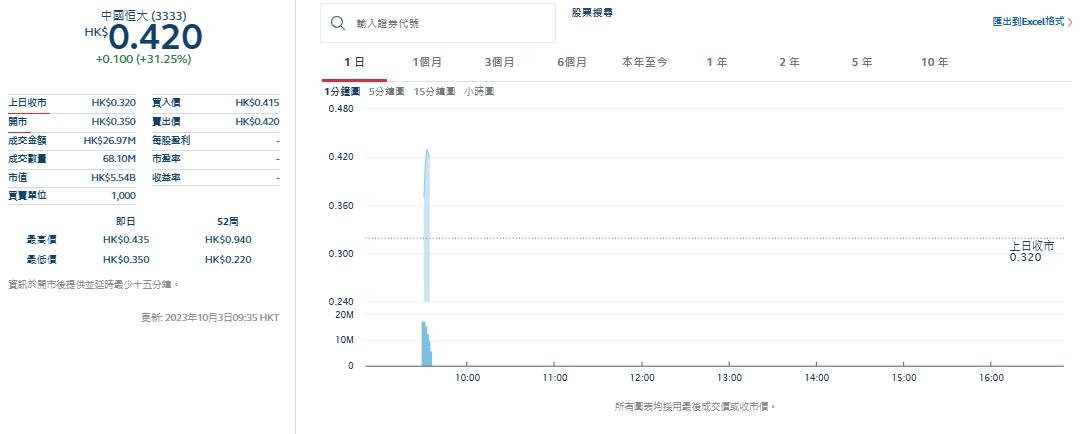1080x434 pixels.
Task: Click the volume bars in the chart
Action: tap(427, 344)
